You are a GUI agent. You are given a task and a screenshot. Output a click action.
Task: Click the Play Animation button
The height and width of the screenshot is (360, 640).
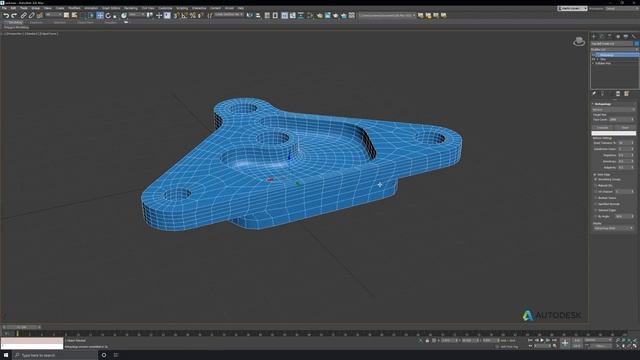point(542,340)
